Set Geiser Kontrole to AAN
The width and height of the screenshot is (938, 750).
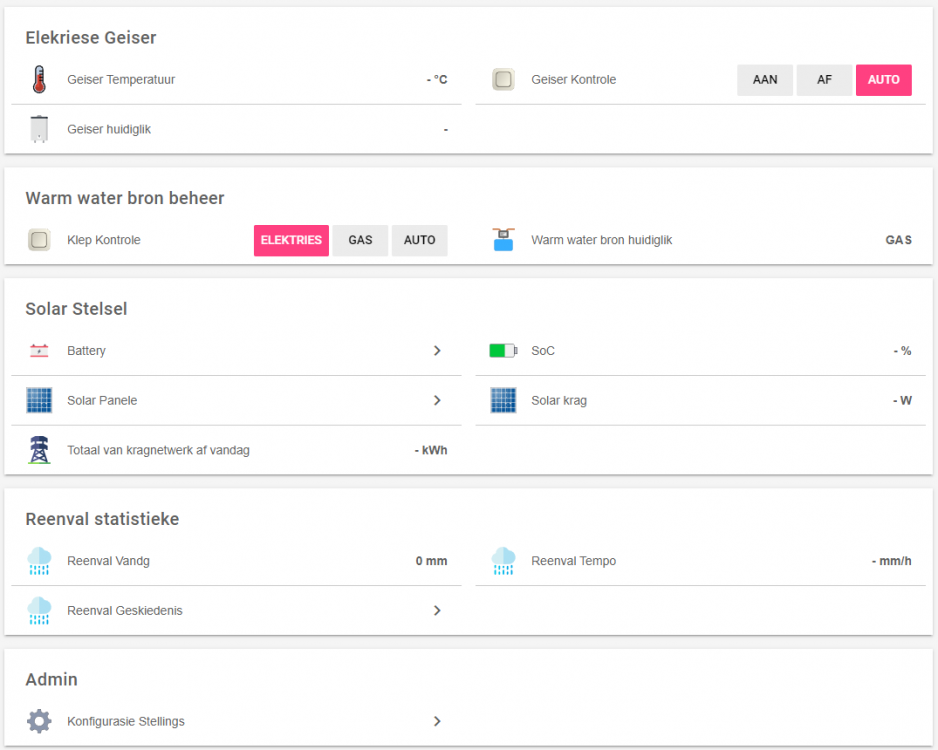click(765, 80)
